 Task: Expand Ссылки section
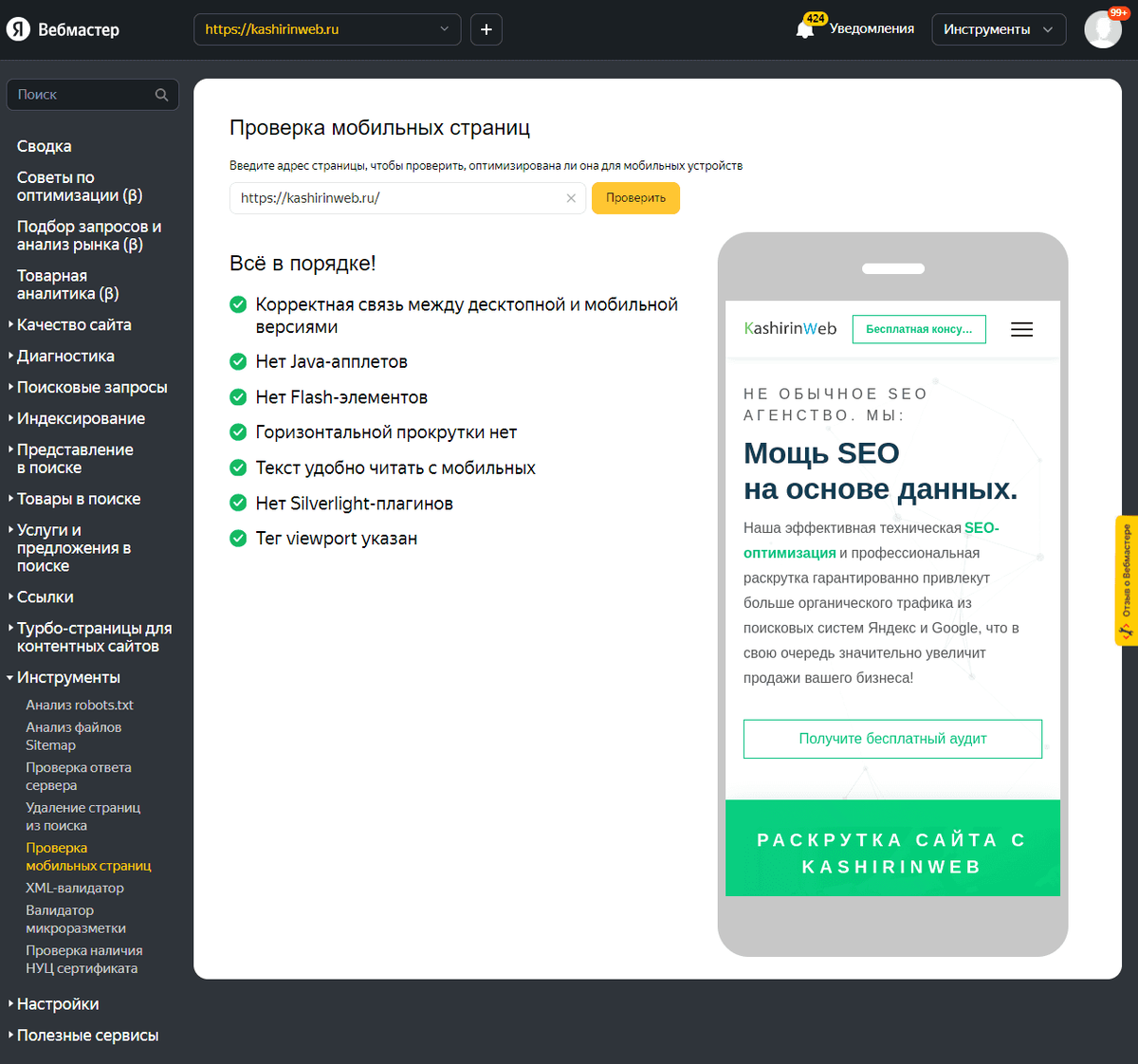click(x=45, y=596)
